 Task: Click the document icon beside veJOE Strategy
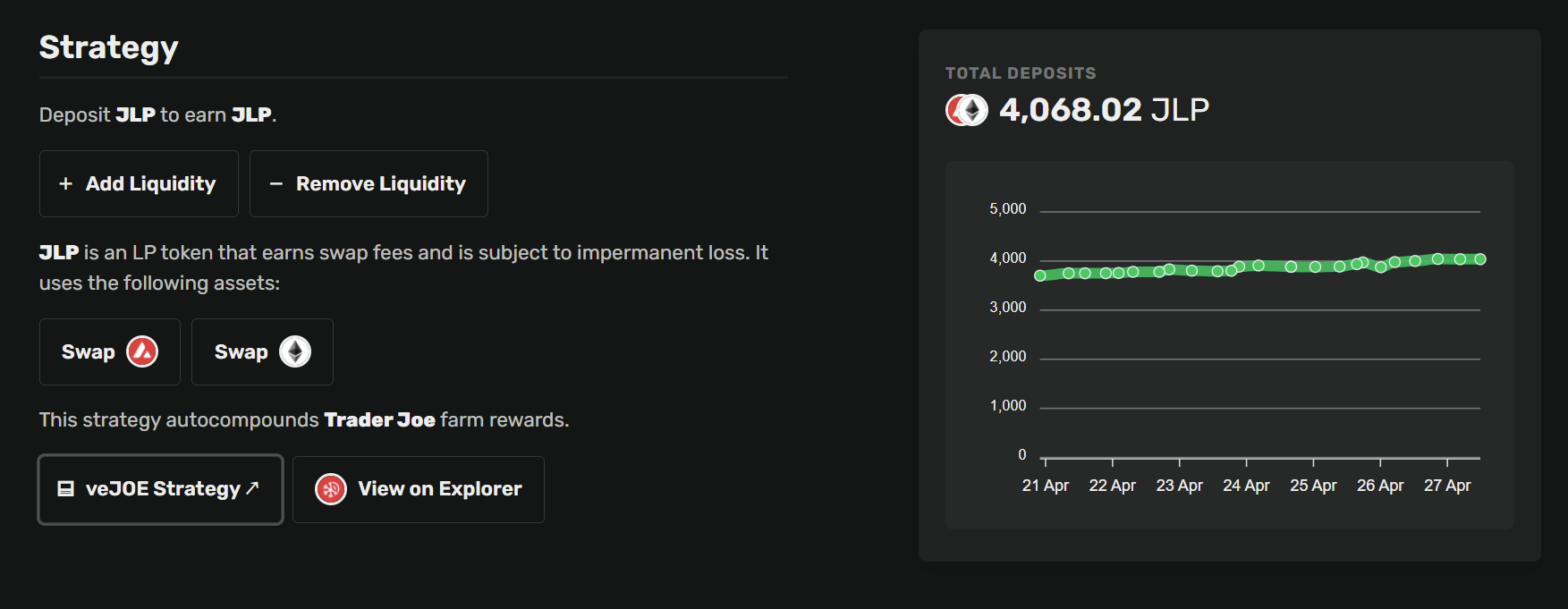point(65,488)
